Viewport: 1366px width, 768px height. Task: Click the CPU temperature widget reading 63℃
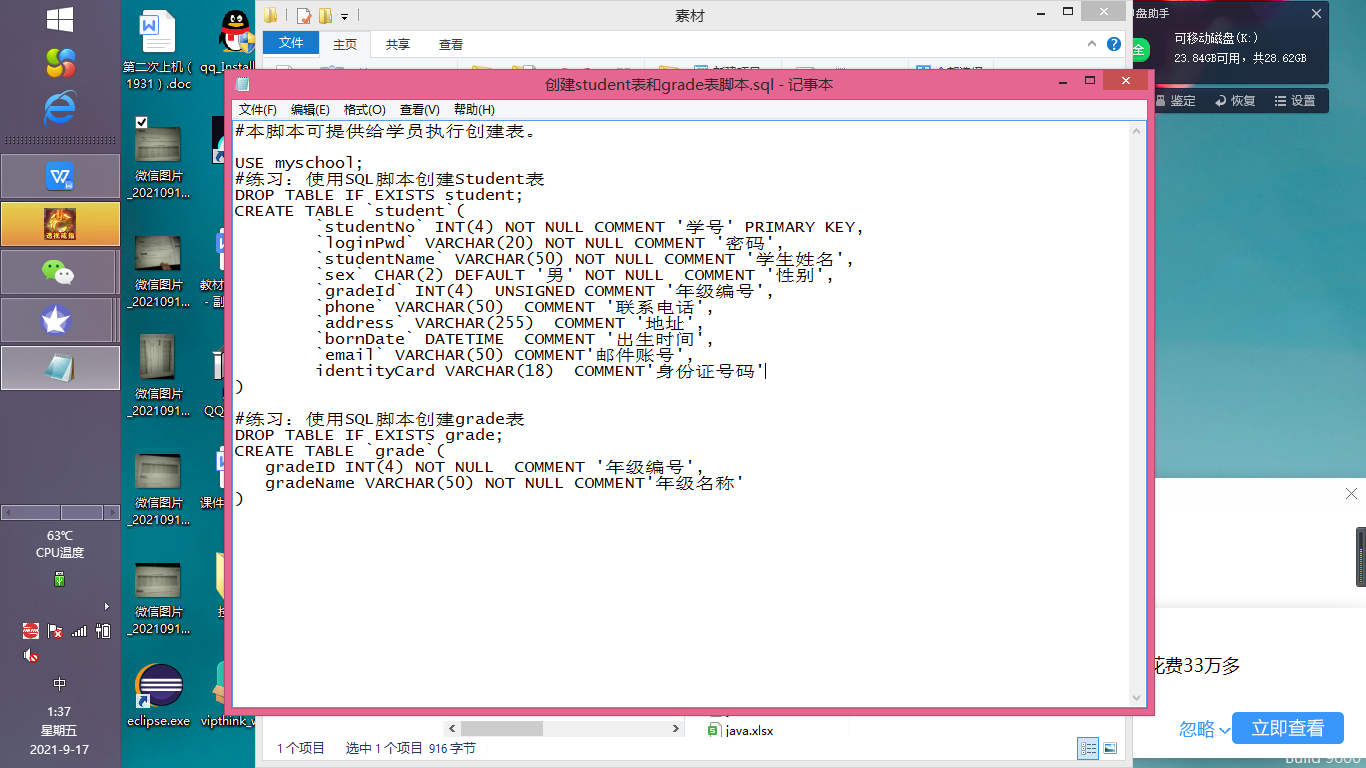coord(59,544)
